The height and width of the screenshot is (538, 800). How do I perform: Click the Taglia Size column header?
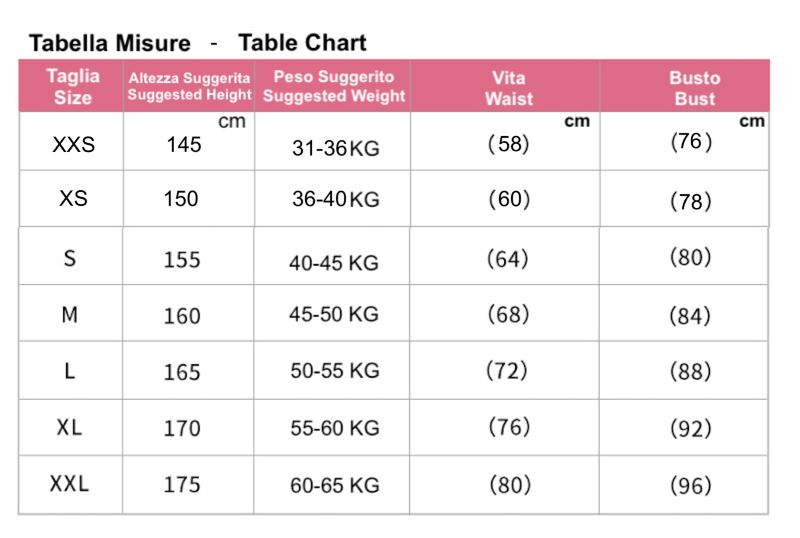tap(73, 87)
